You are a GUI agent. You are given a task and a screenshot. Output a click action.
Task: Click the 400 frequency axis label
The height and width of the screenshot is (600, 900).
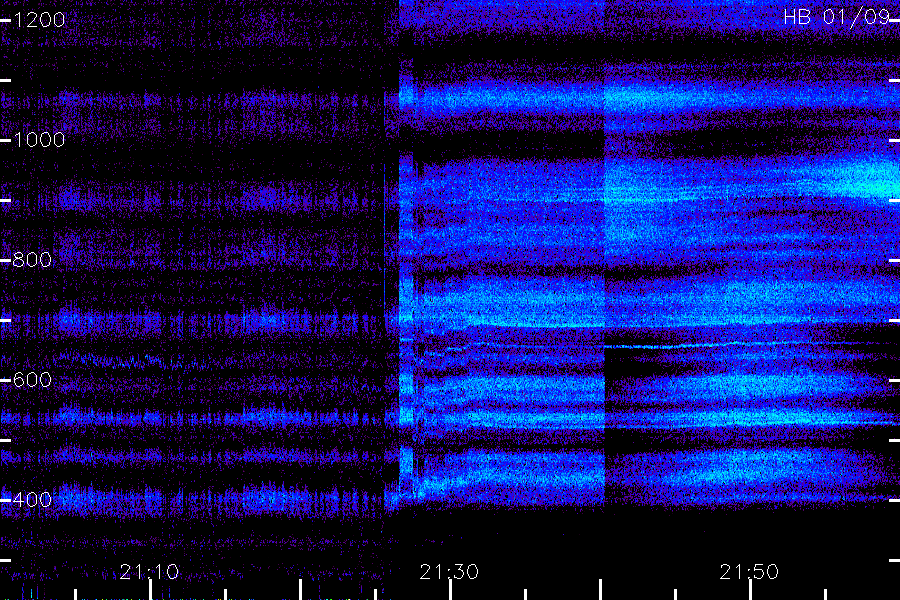tap(32, 500)
